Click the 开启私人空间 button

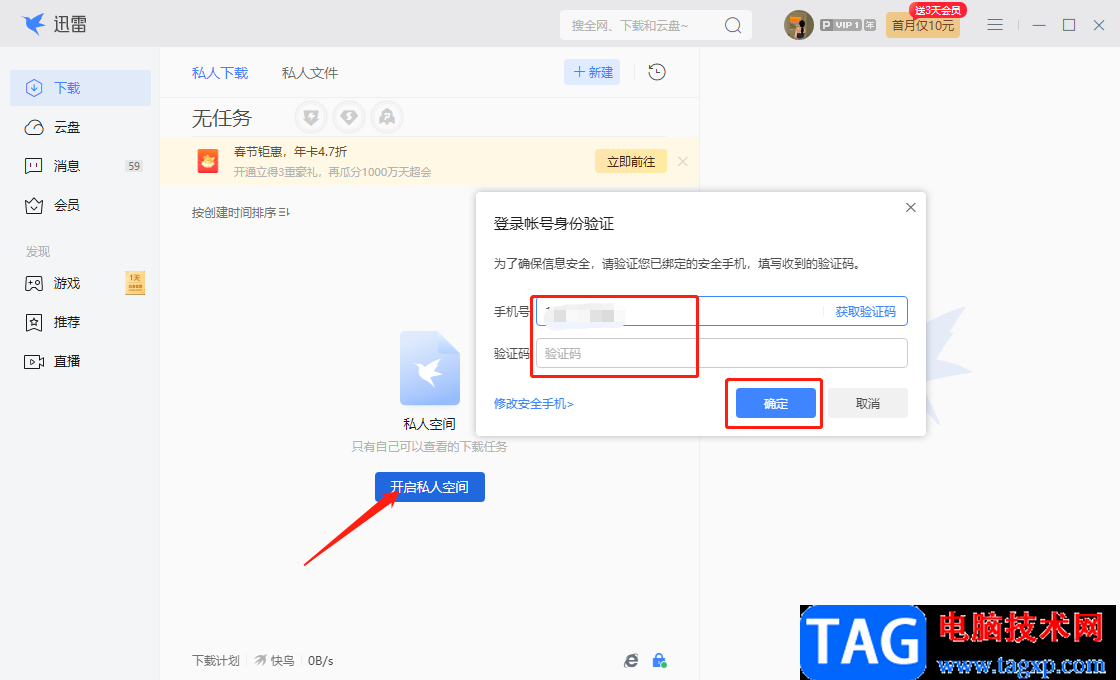coord(430,487)
